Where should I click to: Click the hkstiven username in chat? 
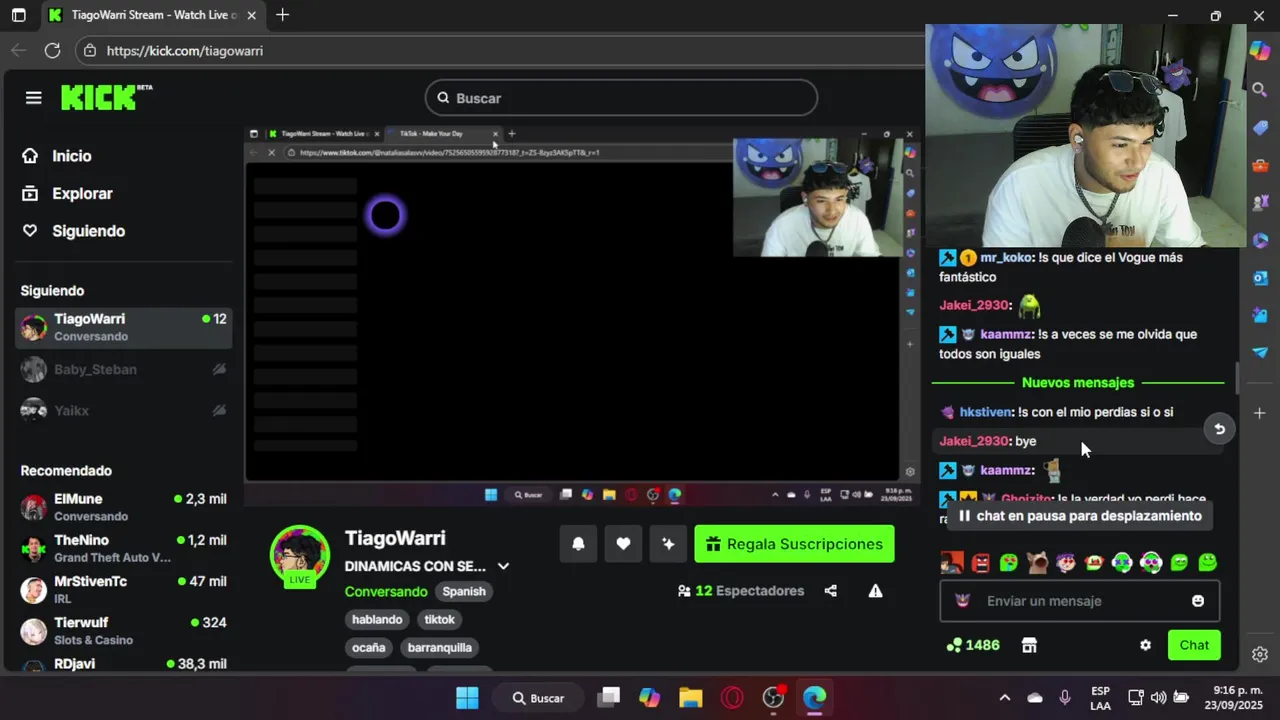[986, 412]
